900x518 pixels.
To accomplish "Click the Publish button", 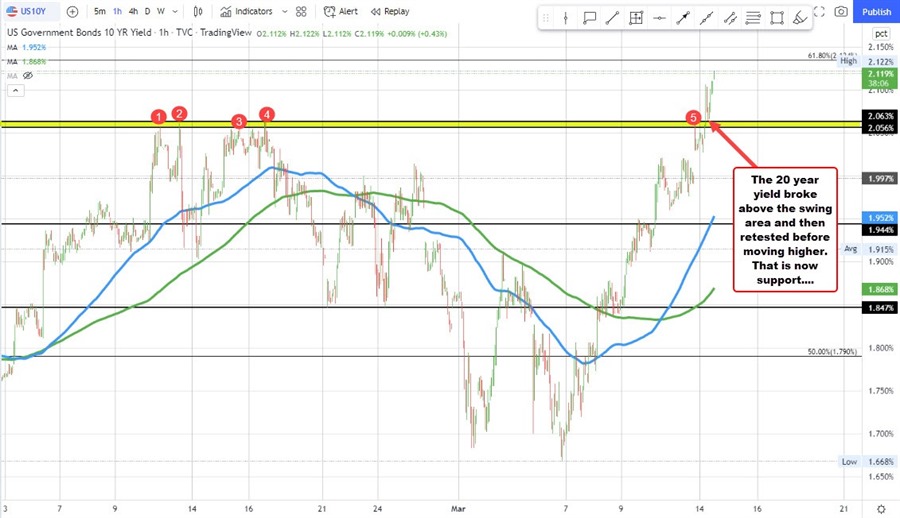I will coord(876,12).
